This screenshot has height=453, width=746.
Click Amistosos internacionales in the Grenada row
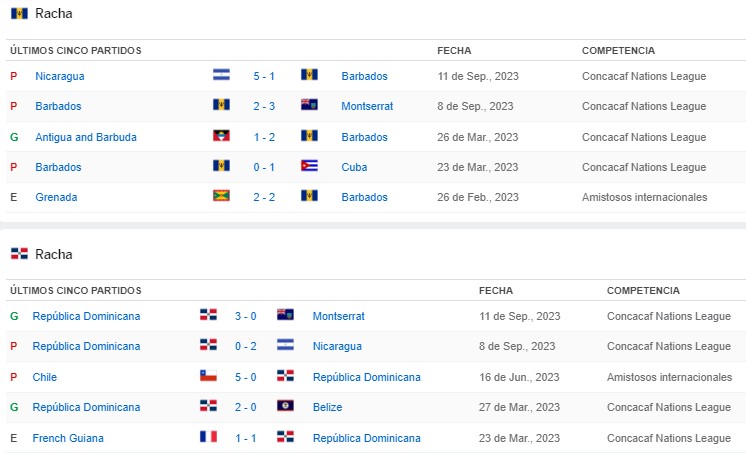point(644,197)
